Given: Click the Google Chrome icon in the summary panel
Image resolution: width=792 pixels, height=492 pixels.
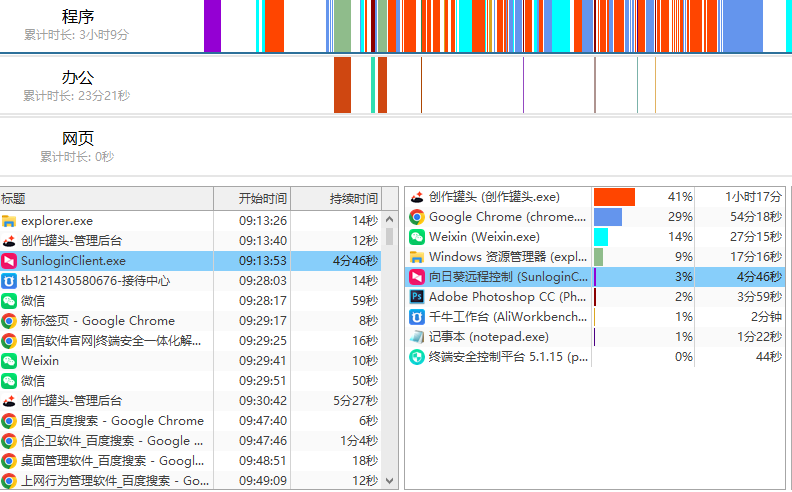Looking at the screenshot, I should [x=417, y=217].
